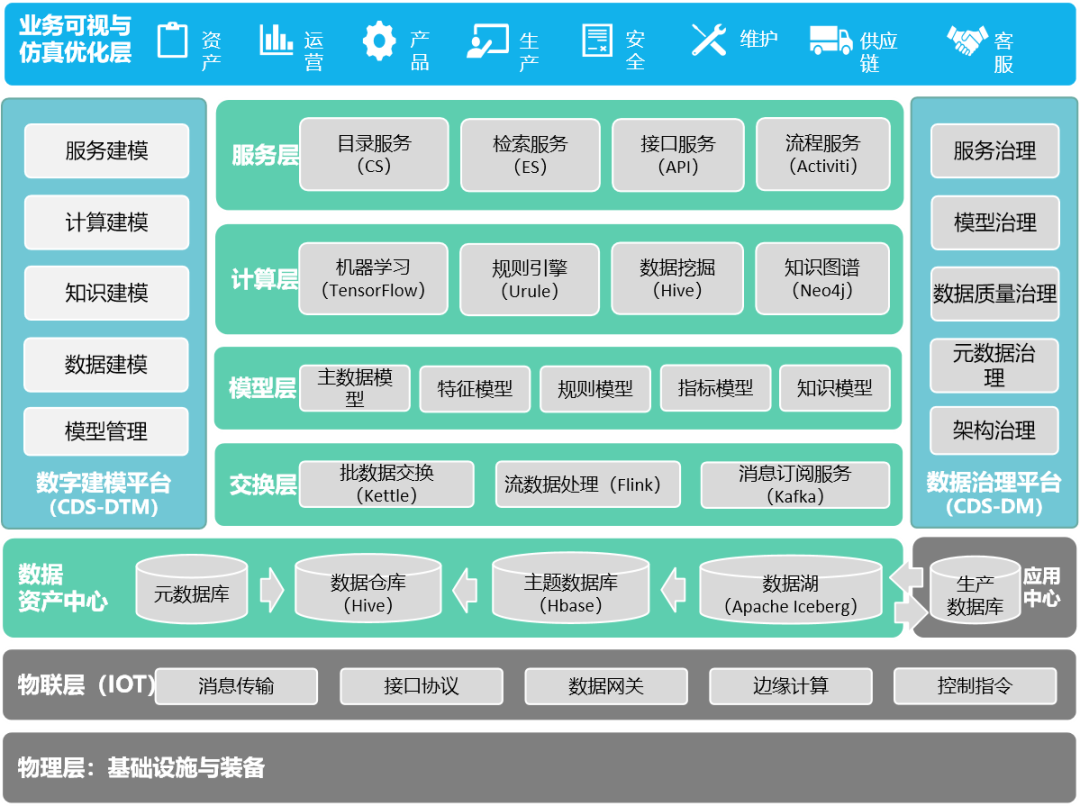Click the 元数据库 database cylinder
The width and height of the screenshot is (1080, 806).
click(x=192, y=589)
